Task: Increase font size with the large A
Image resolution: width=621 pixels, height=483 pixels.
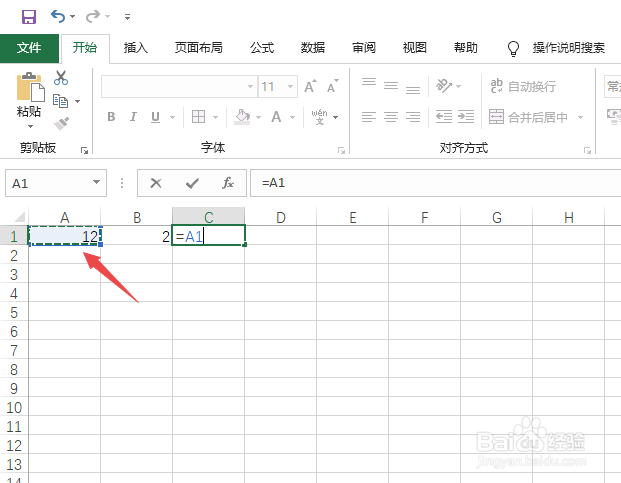Action: pyautogui.click(x=310, y=86)
